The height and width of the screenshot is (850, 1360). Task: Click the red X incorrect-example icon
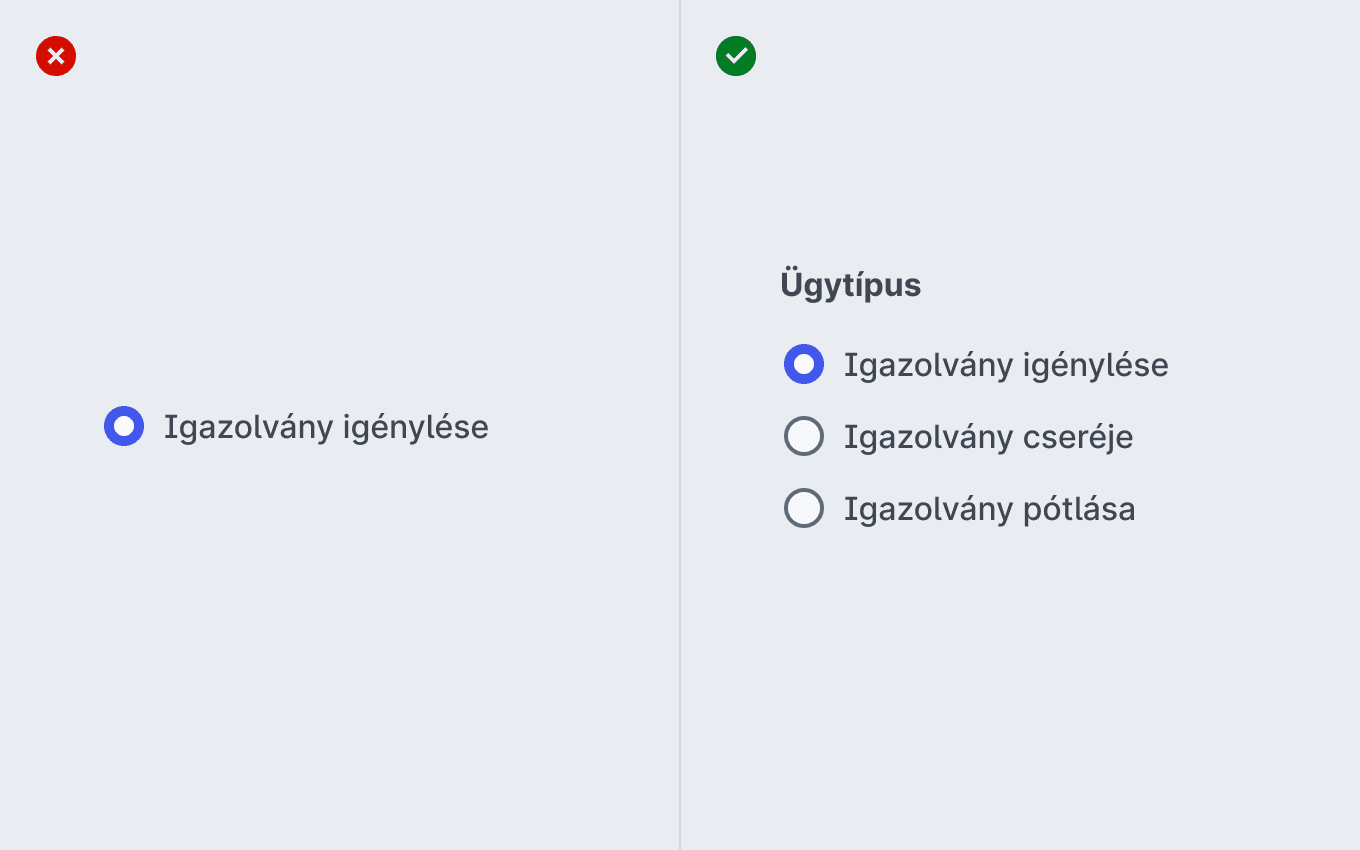(56, 56)
